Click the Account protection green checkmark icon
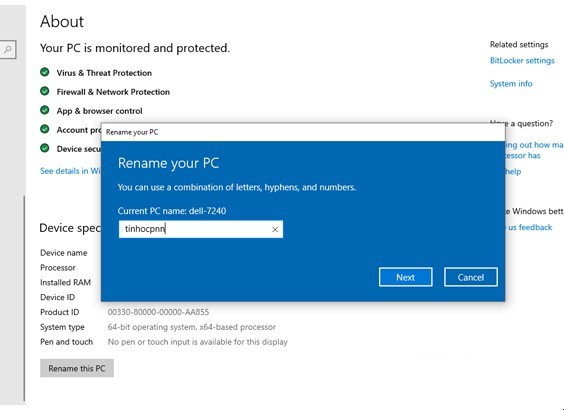Image resolution: width=564 pixels, height=410 pixels. [45, 129]
